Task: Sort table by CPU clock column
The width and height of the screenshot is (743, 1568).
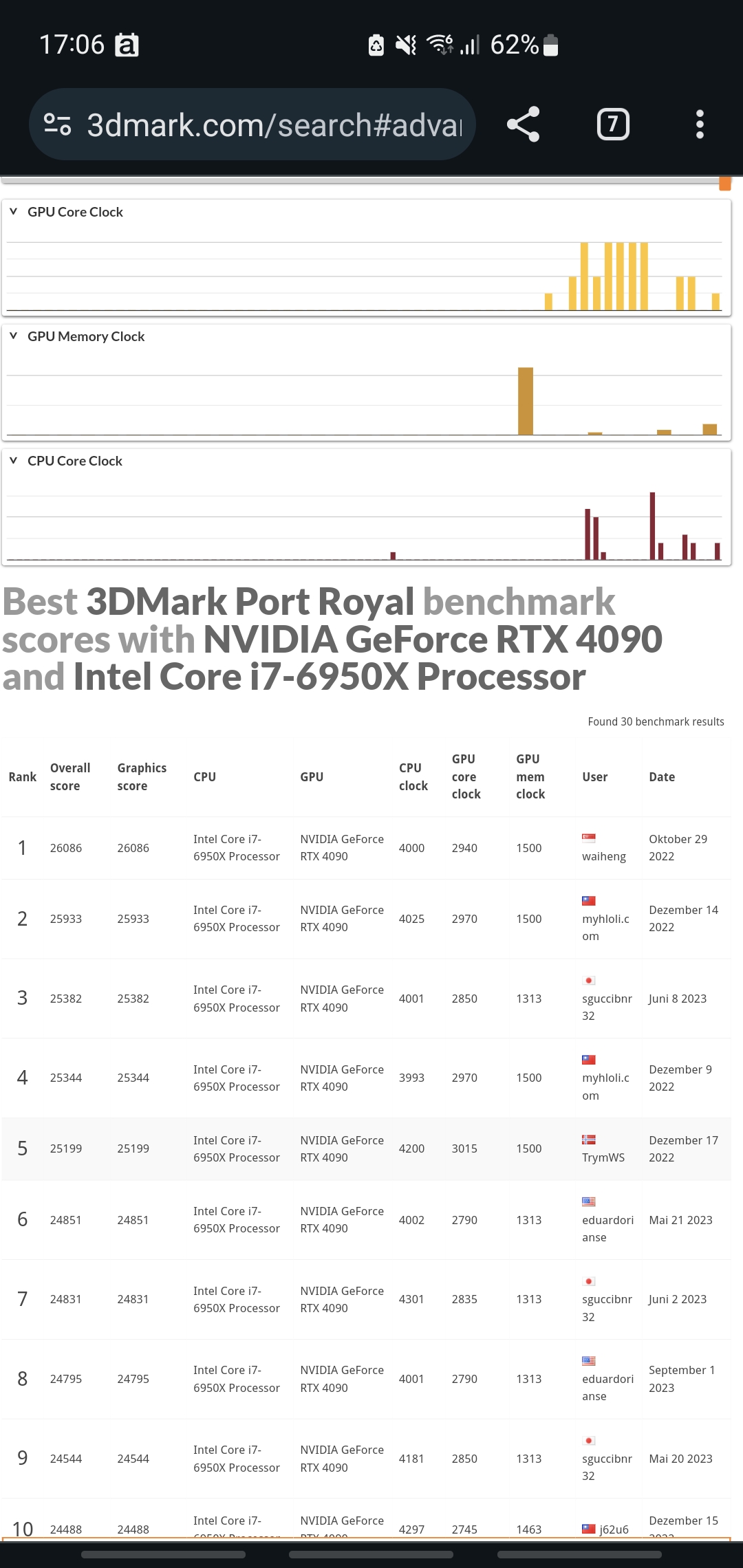Action: click(413, 776)
